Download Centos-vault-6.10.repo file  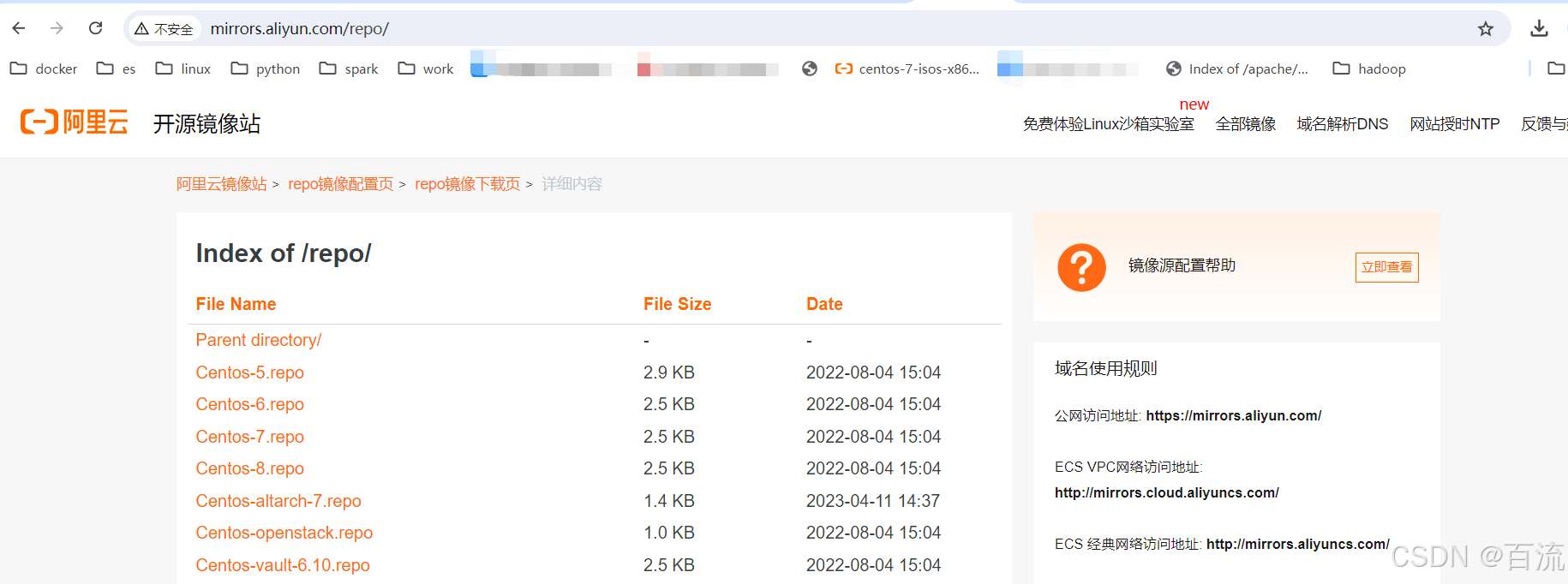point(283,565)
